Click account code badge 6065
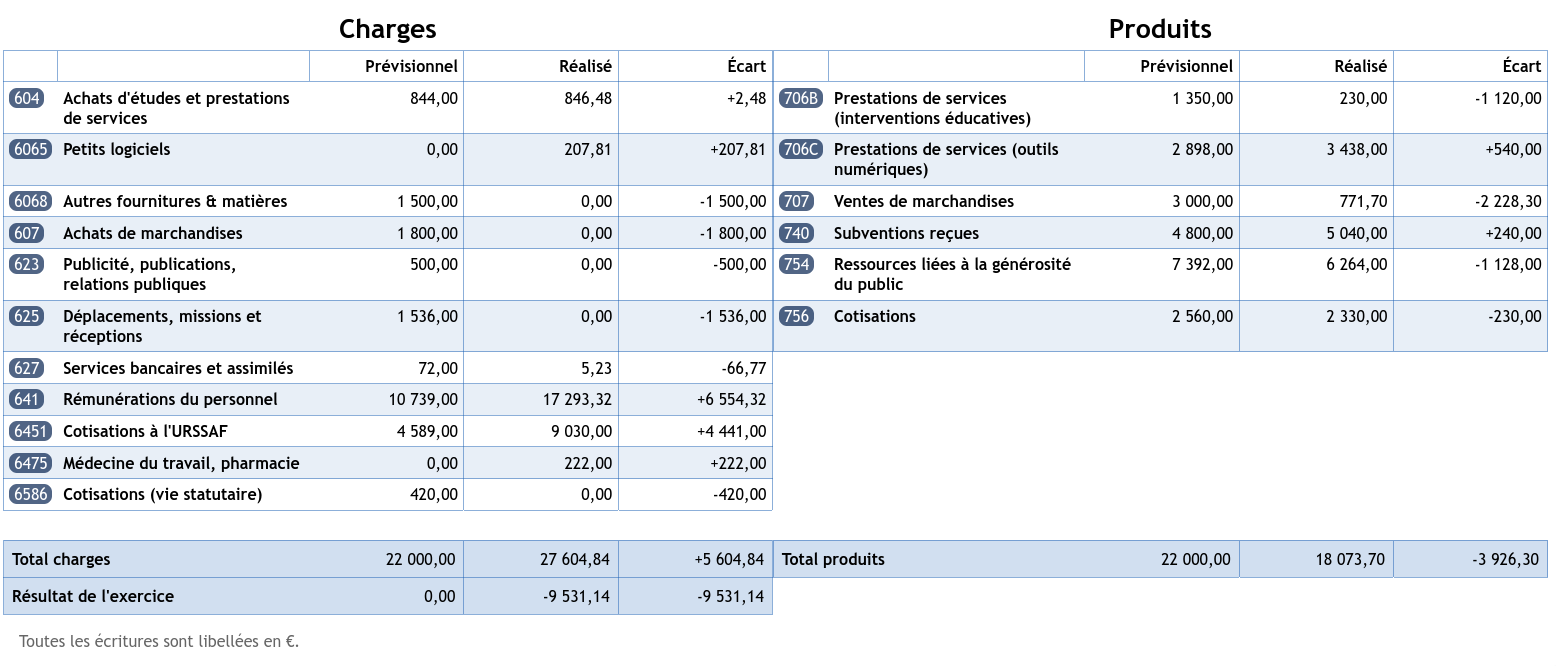 click(x=30, y=149)
